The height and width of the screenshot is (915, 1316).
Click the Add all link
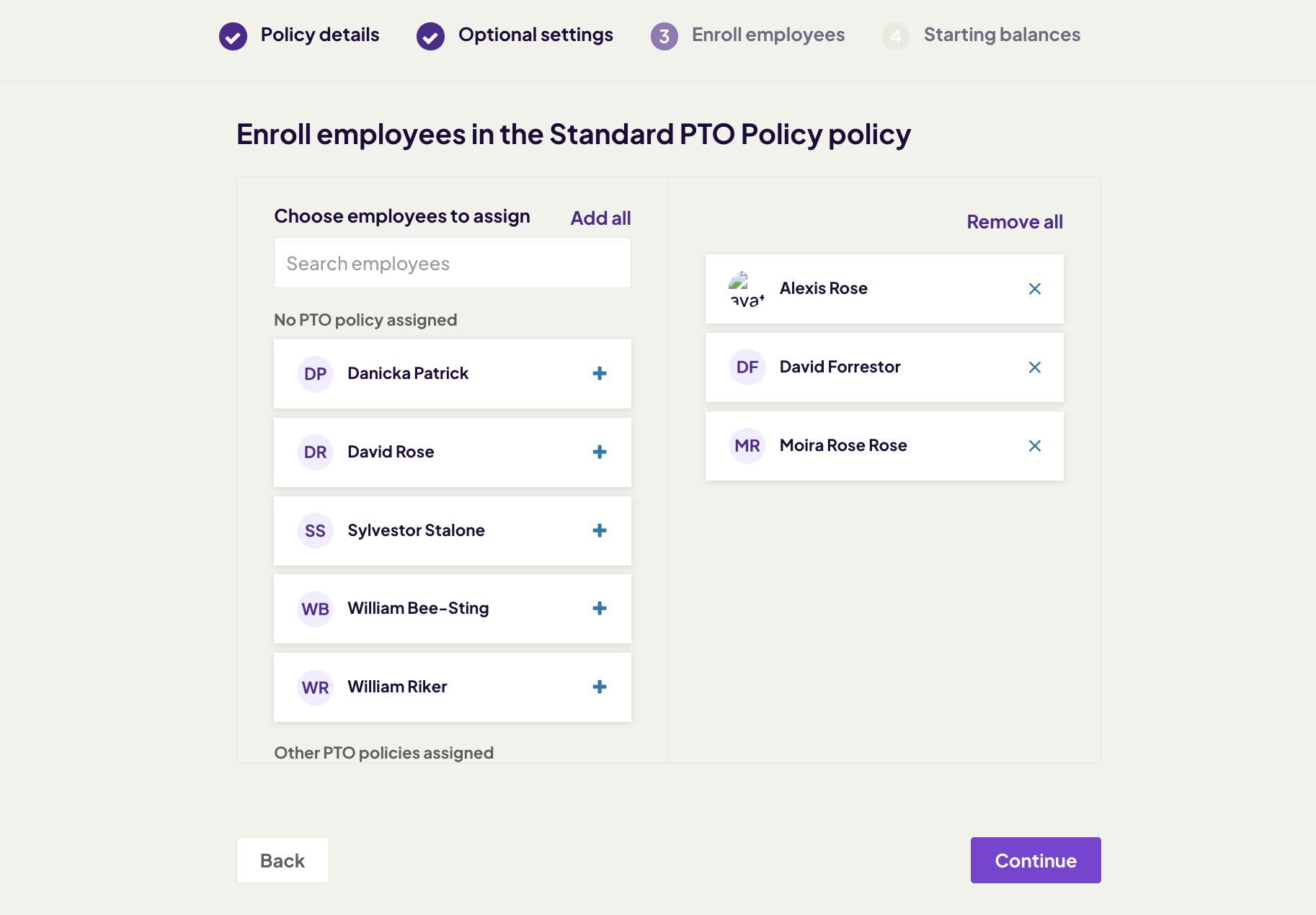pyautogui.click(x=600, y=218)
